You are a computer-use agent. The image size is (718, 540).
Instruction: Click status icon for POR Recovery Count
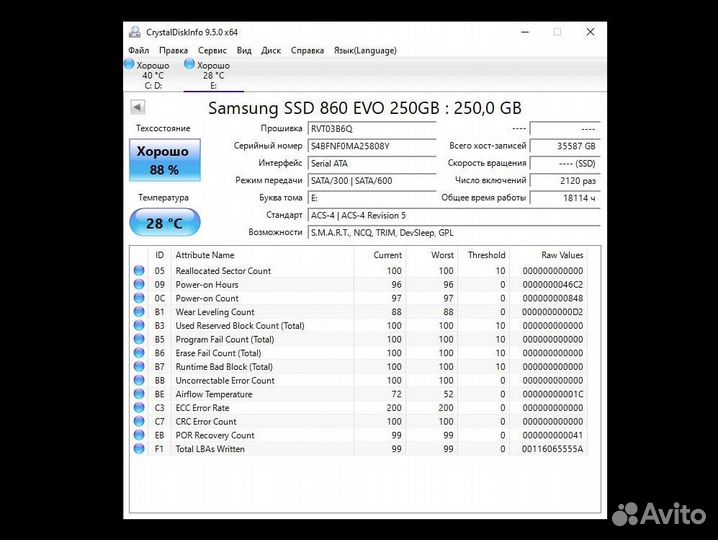[139, 435]
